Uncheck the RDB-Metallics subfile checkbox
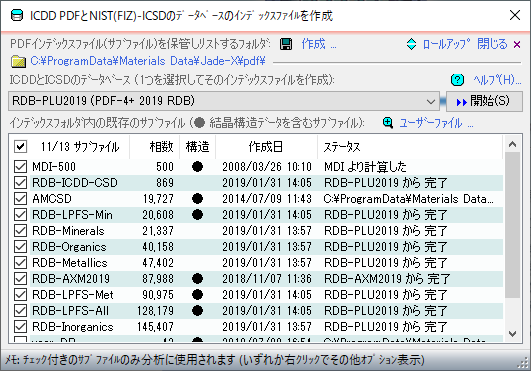531x371 pixels. pos(20,262)
